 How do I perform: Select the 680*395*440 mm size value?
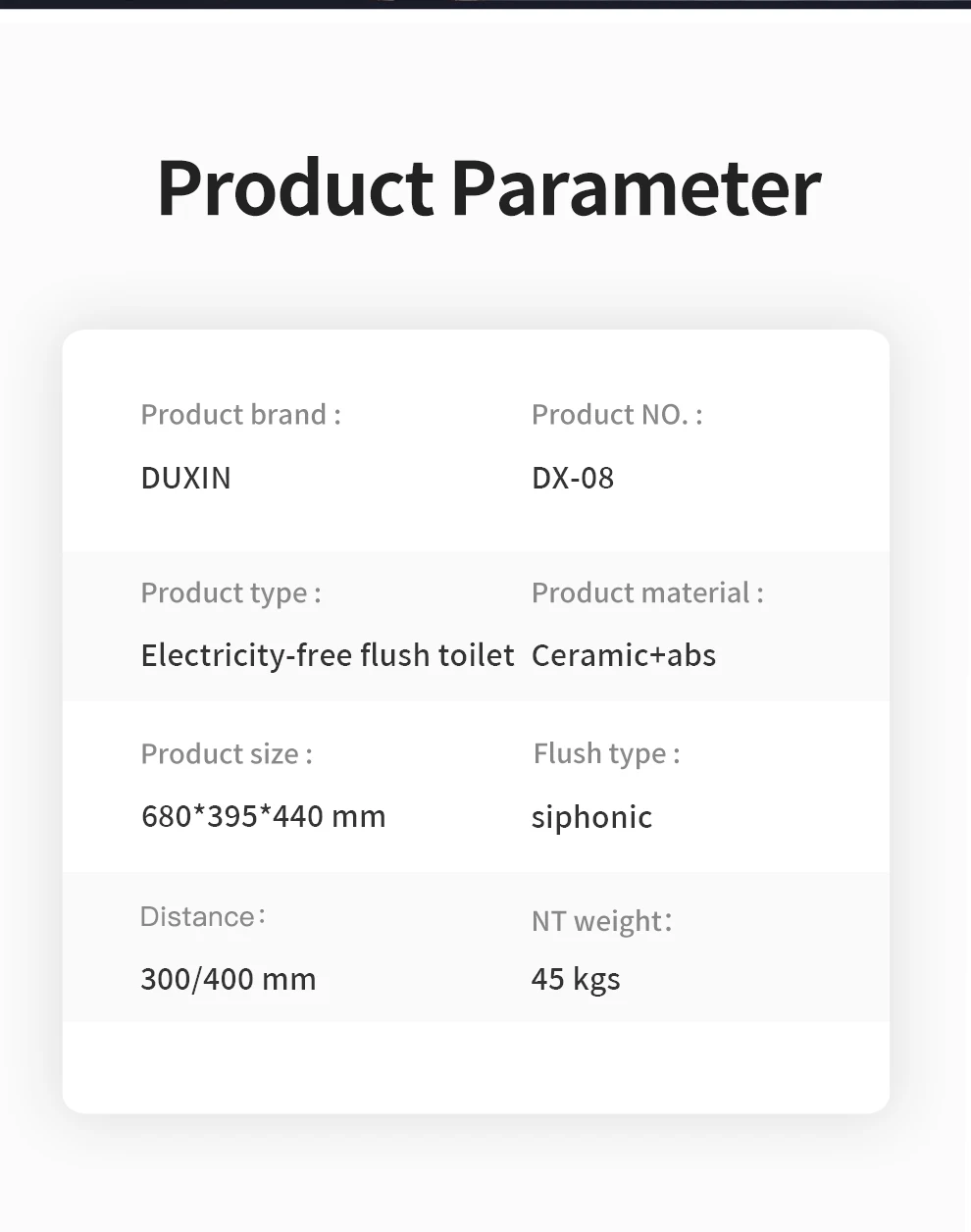point(264,816)
